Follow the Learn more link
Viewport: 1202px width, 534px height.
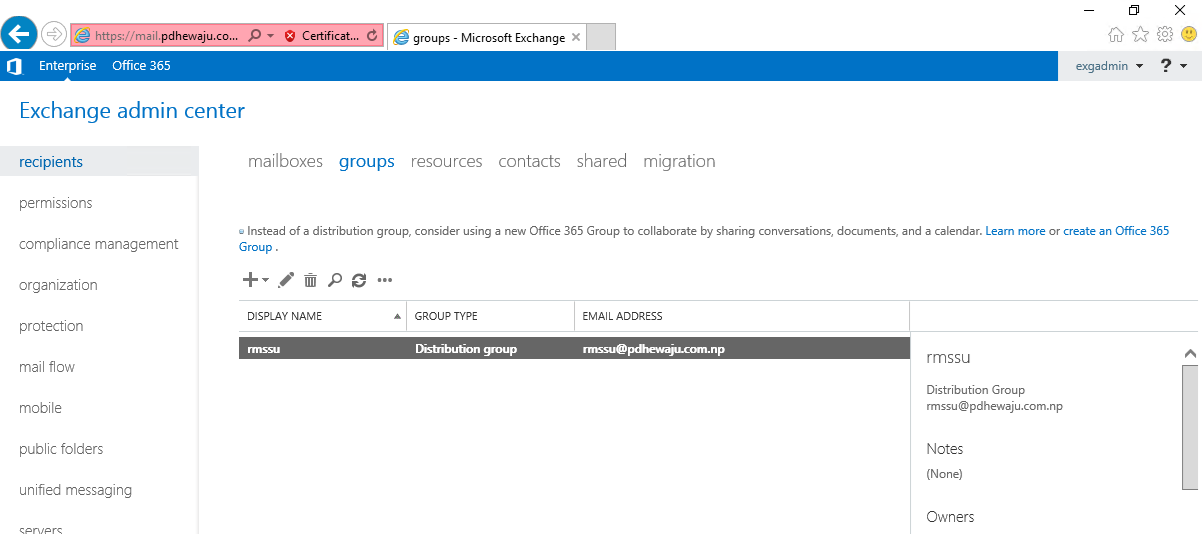1015,231
